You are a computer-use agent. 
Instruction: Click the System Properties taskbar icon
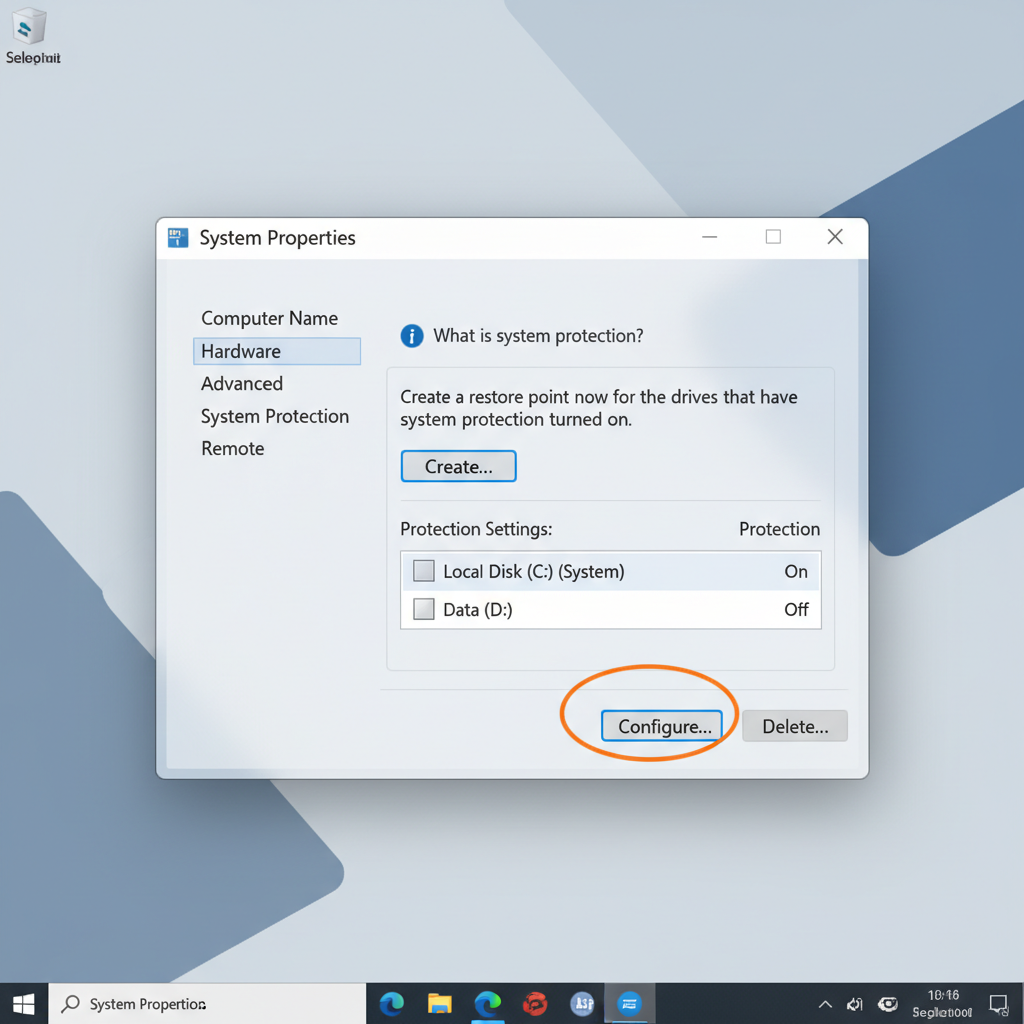coord(630,1004)
